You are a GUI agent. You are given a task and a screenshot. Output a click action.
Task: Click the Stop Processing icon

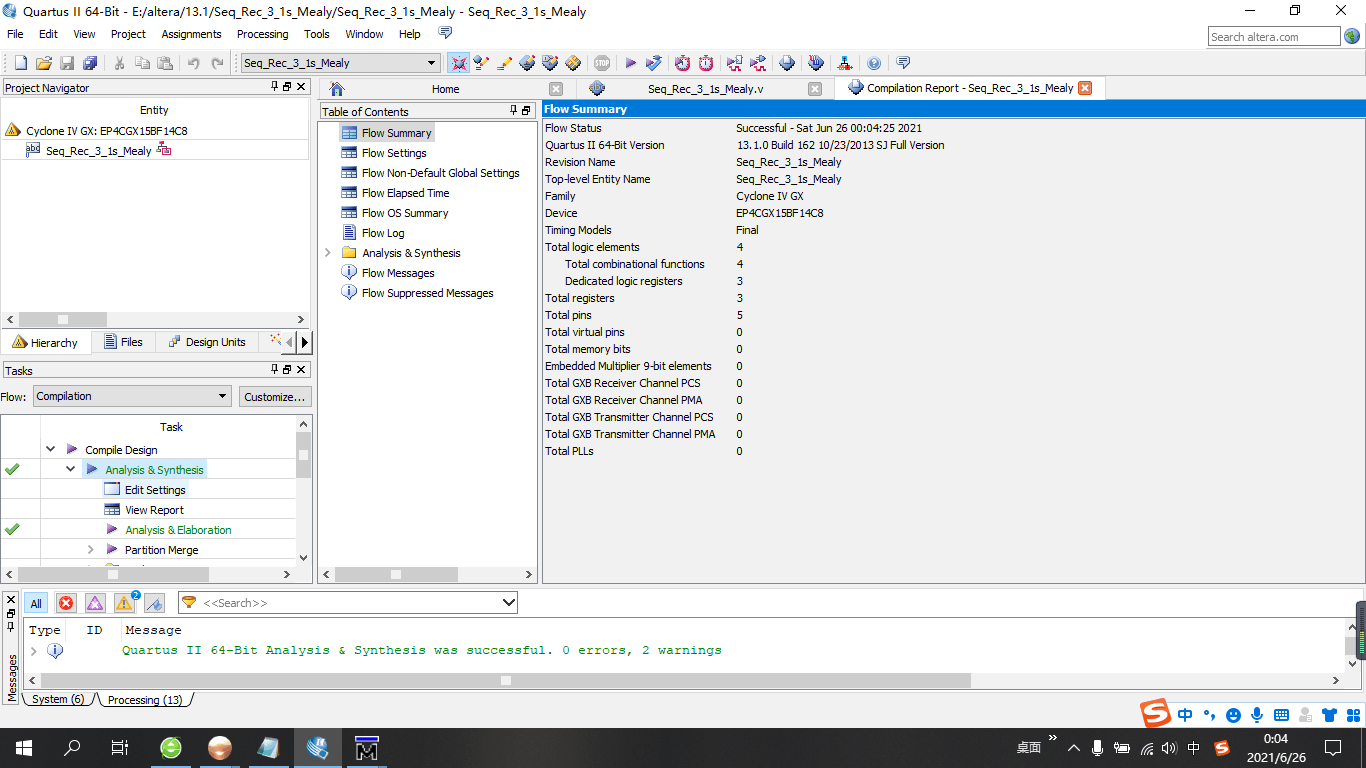pos(602,63)
